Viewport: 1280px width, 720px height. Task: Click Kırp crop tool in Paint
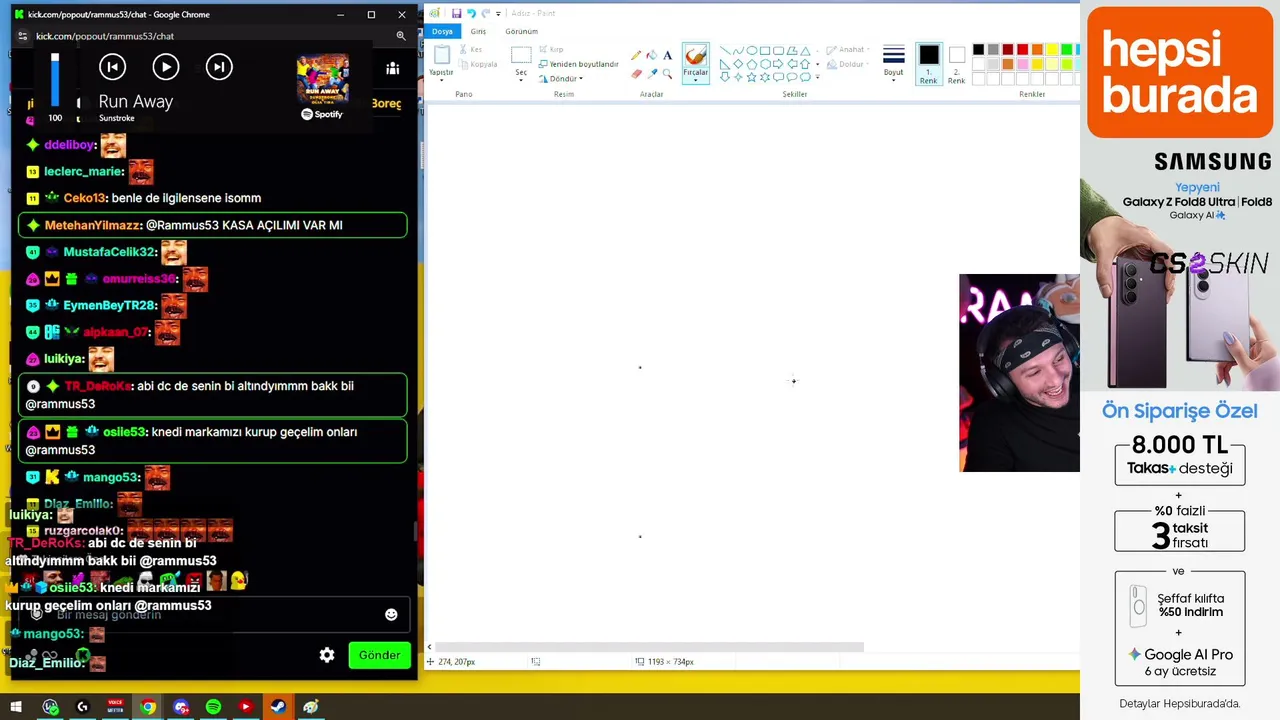pyautogui.click(x=551, y=49)
